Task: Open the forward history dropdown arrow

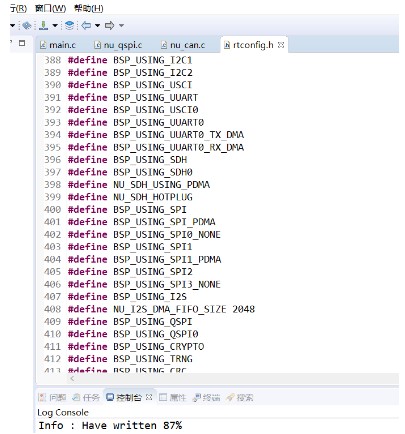Action: point(121,25)
